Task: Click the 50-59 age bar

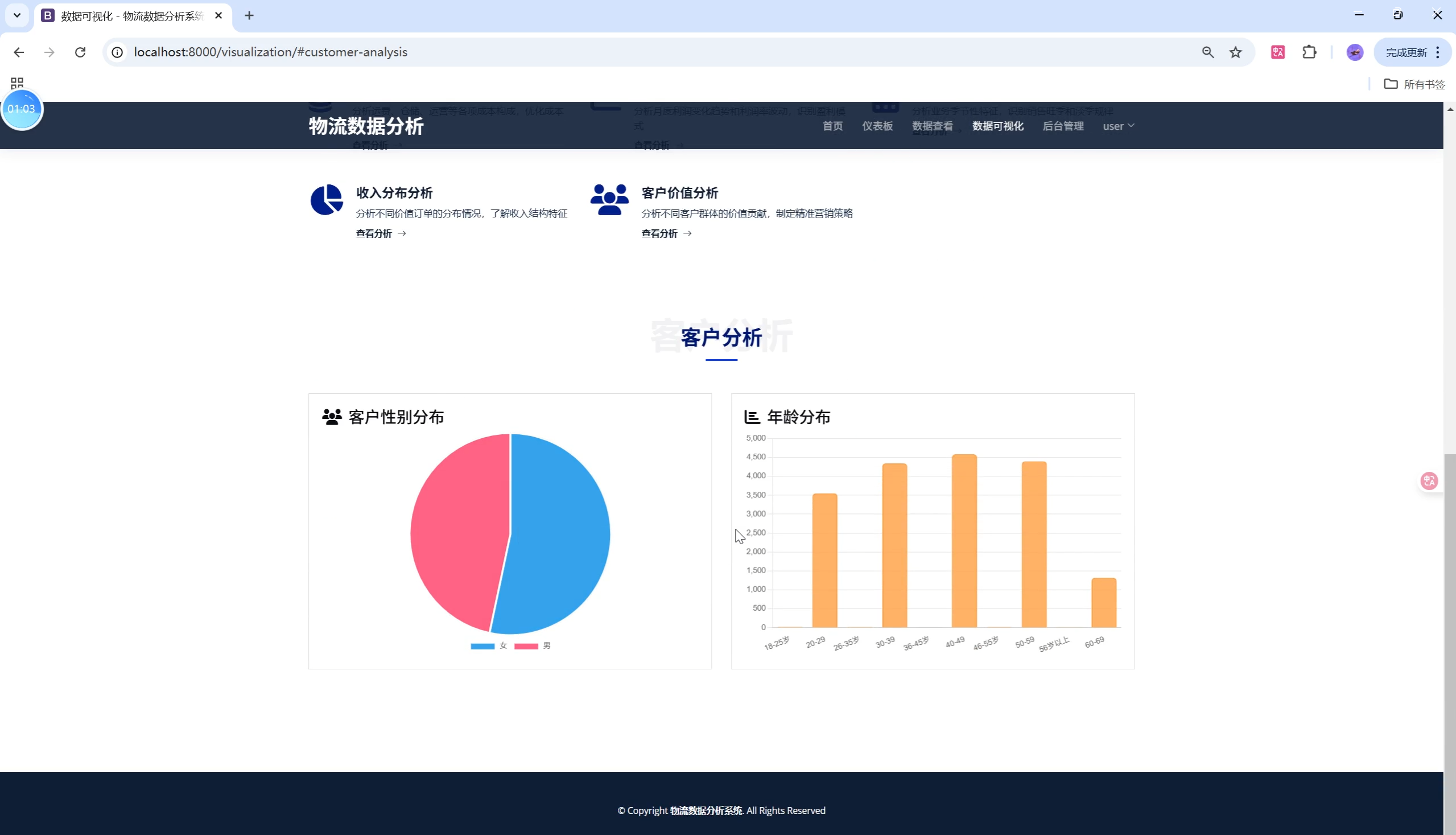Action: click(x=1034, y=544)
